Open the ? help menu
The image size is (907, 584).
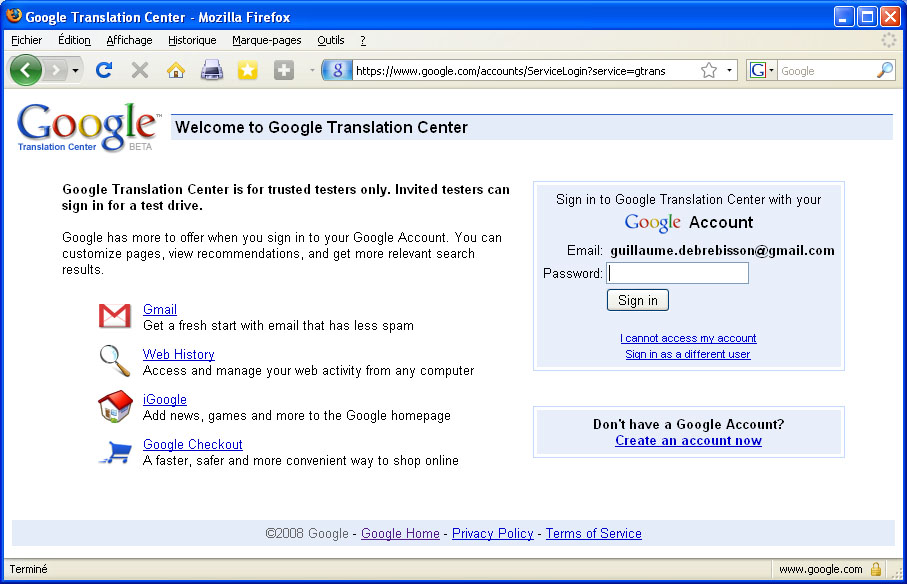pyautogui.click(x=363, y=40)
